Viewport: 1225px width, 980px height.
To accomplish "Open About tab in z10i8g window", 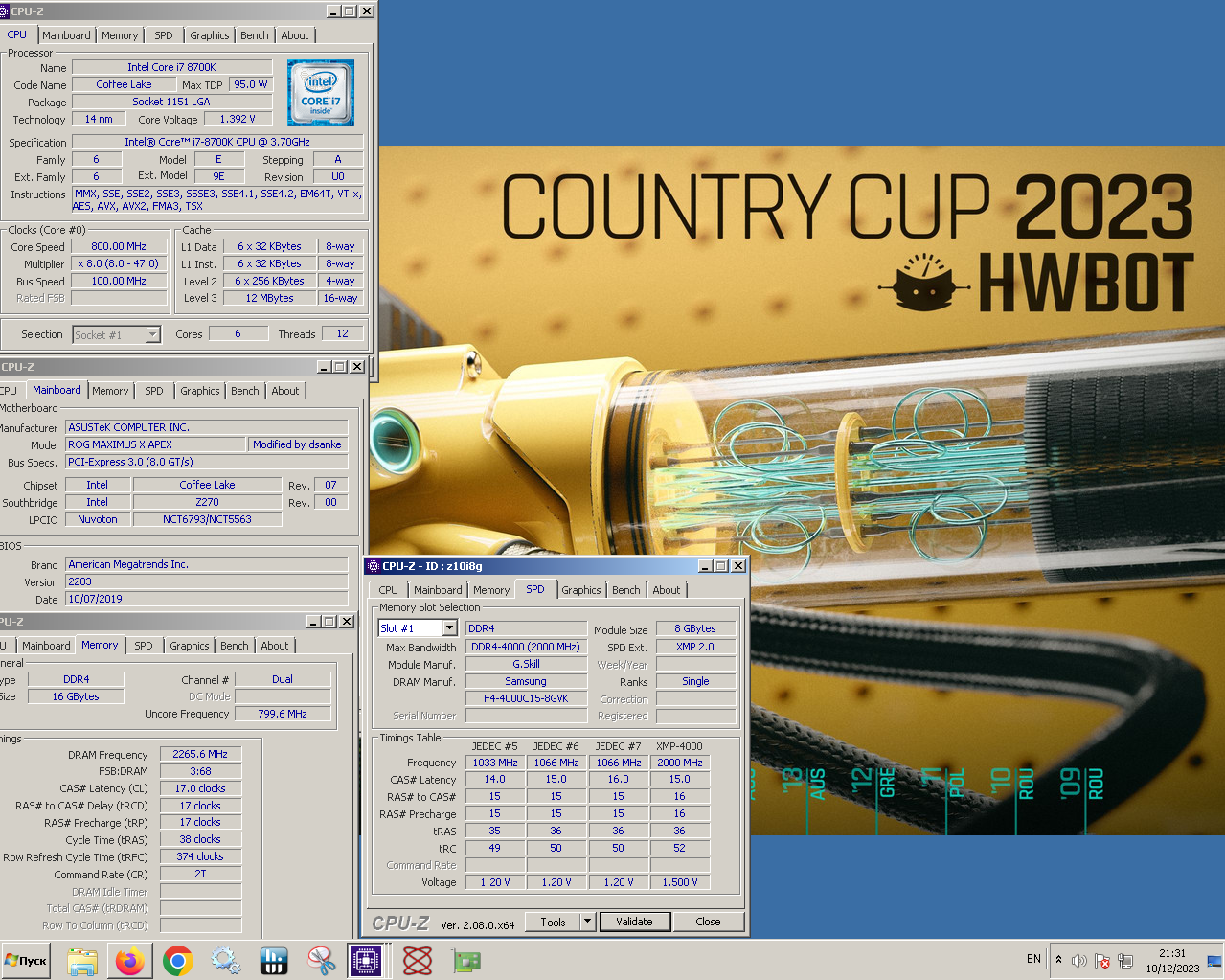I will pos(667,590).
